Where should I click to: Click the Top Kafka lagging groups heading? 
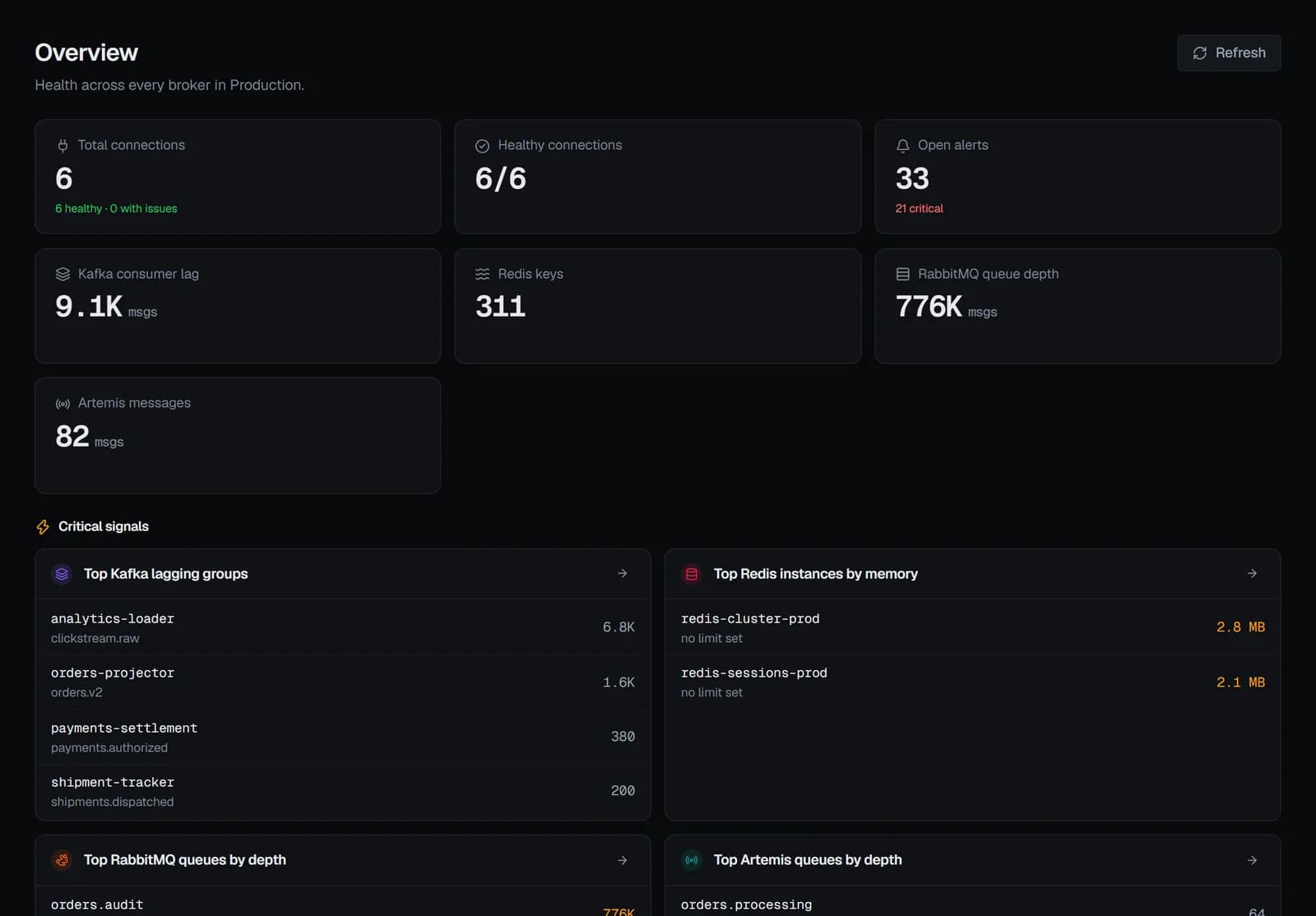165,574
